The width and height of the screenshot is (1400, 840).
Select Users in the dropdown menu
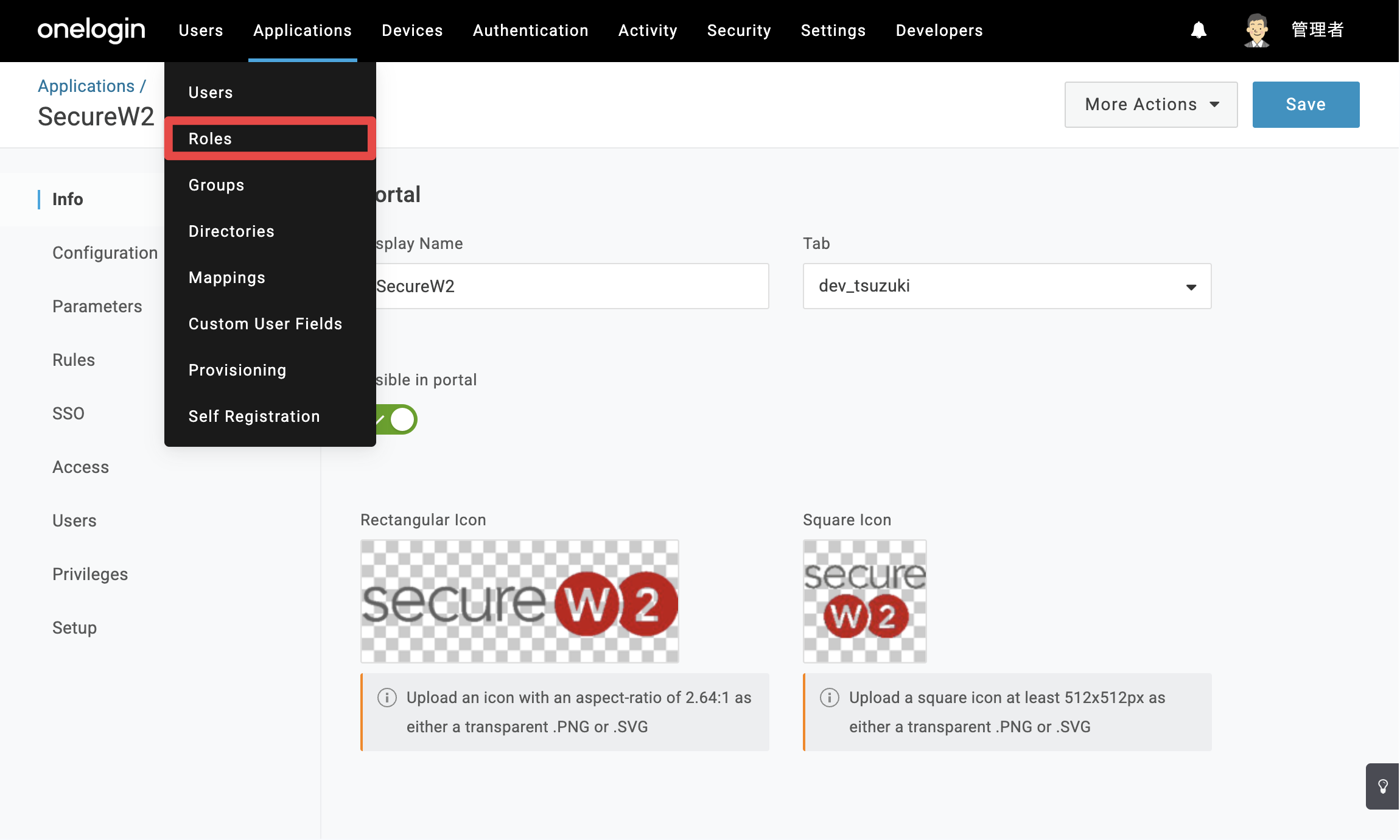coord(270,93)
